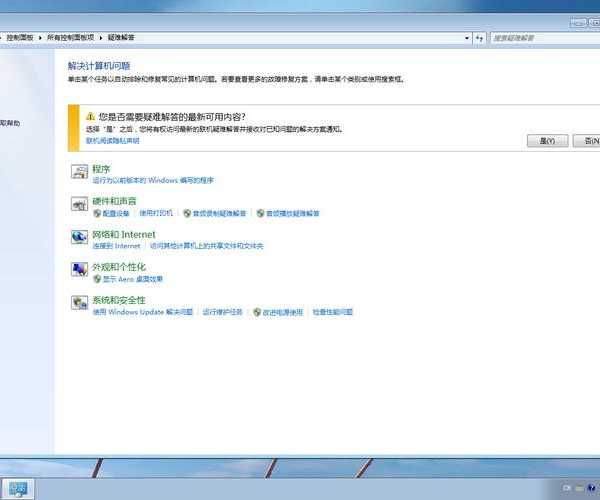Screen dimensions: 600x500
Task: Click the 是(Y) button
Action: pos(548,141)
